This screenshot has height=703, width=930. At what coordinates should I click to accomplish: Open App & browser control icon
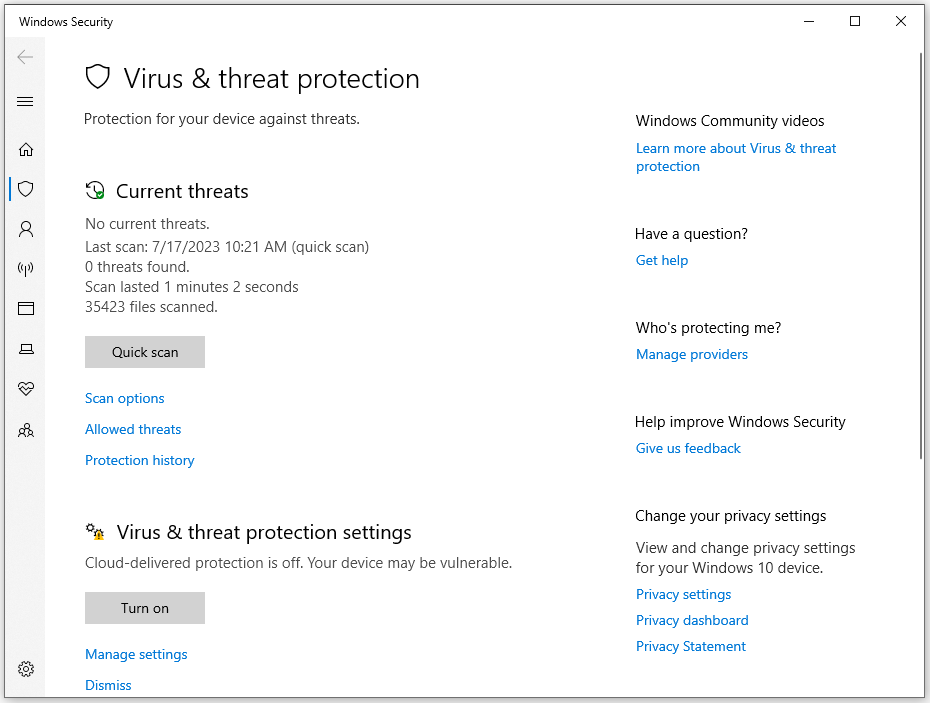(x=26, y=308)
